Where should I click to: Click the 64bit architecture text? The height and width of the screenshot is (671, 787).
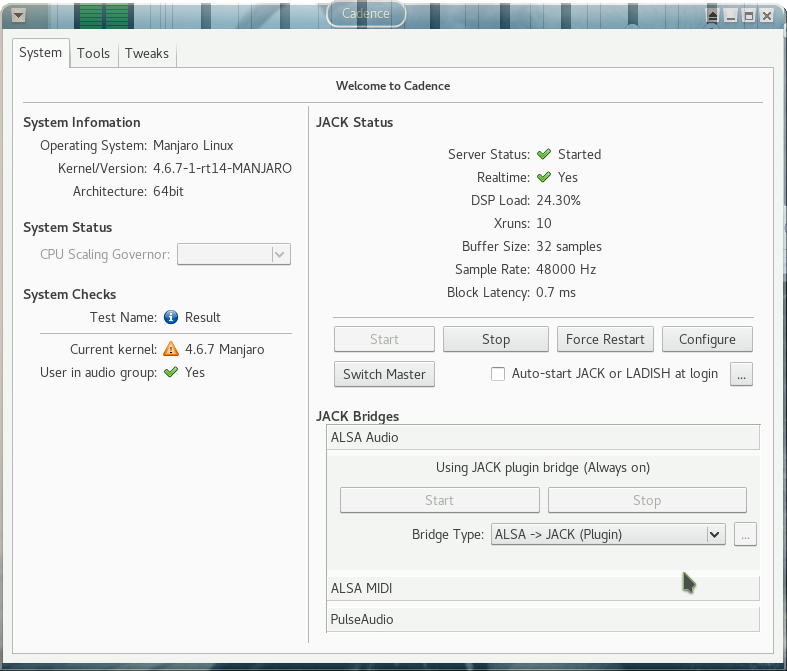coord(168,191)
